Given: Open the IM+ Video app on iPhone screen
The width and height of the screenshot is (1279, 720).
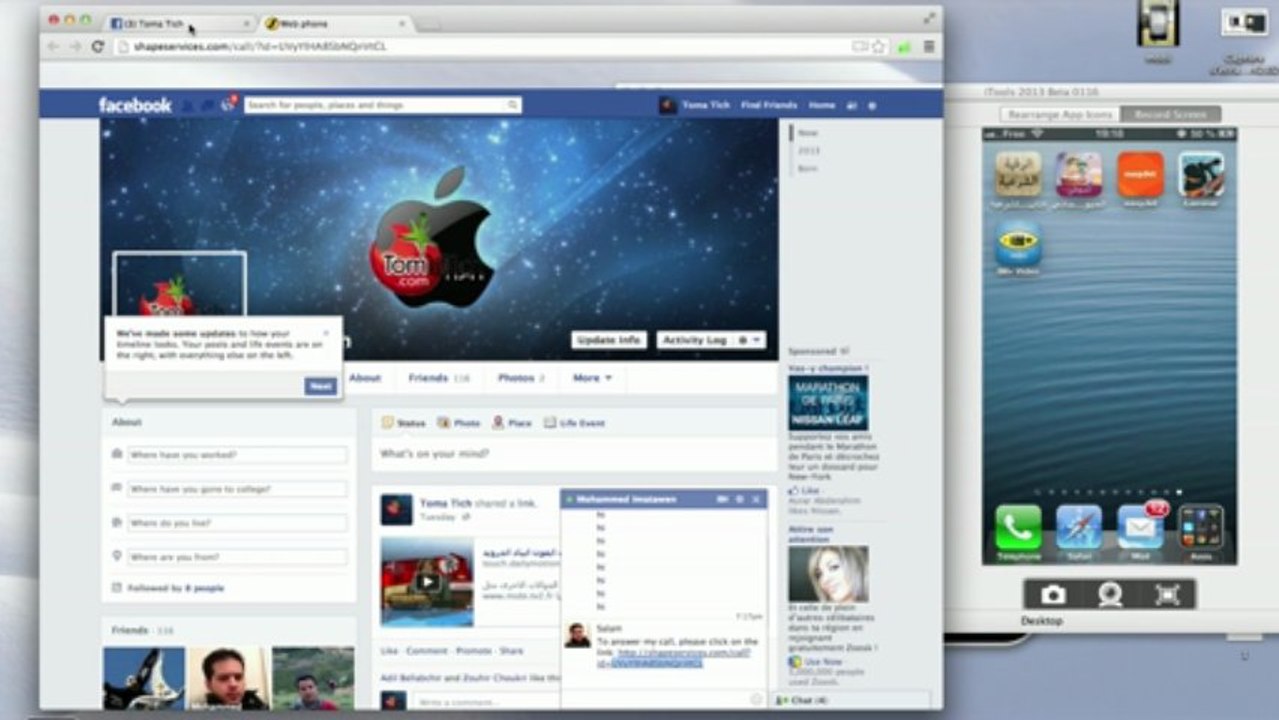Looking at the screenshot, I should tap(1019, 243).
